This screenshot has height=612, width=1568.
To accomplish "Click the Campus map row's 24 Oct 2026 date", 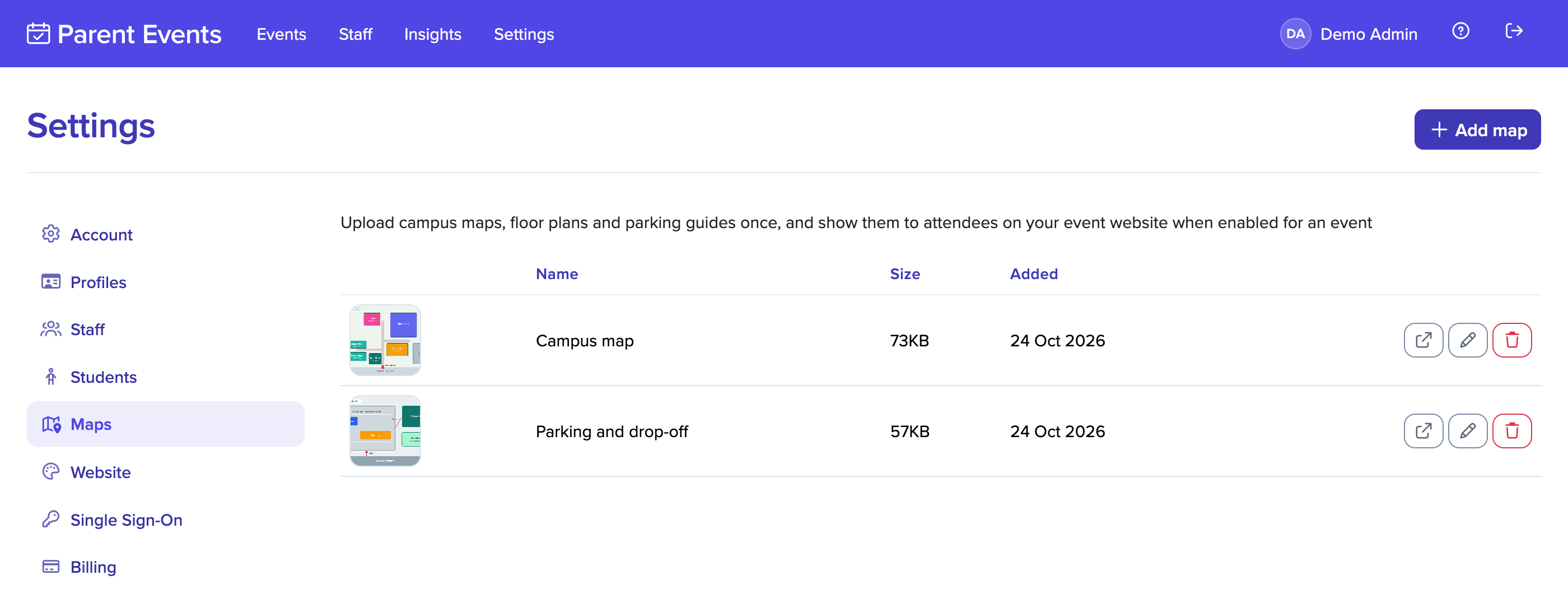I will point(1057,340).
